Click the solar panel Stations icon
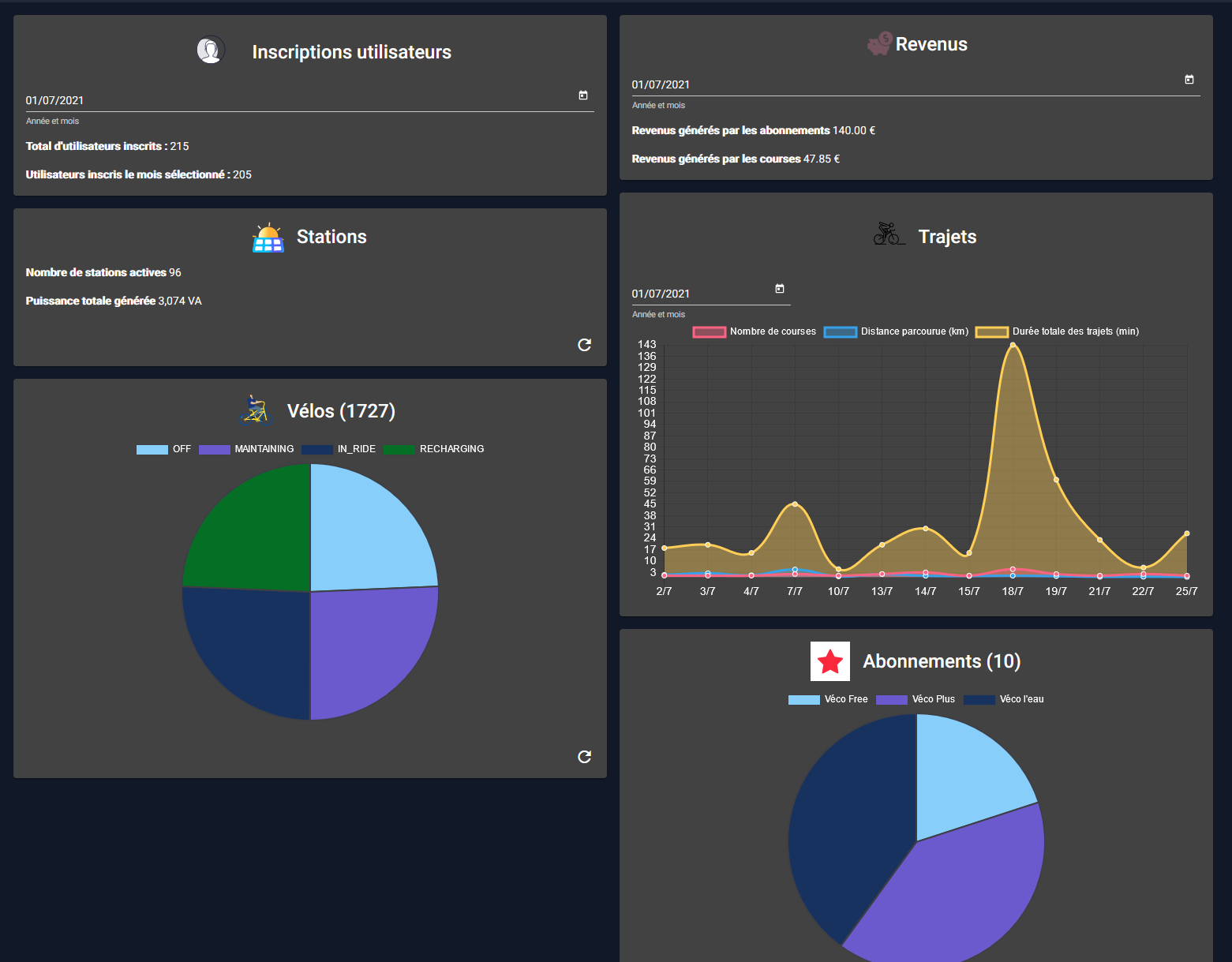1232x962 pixels. pyautogui.click(x=268, y=238)
